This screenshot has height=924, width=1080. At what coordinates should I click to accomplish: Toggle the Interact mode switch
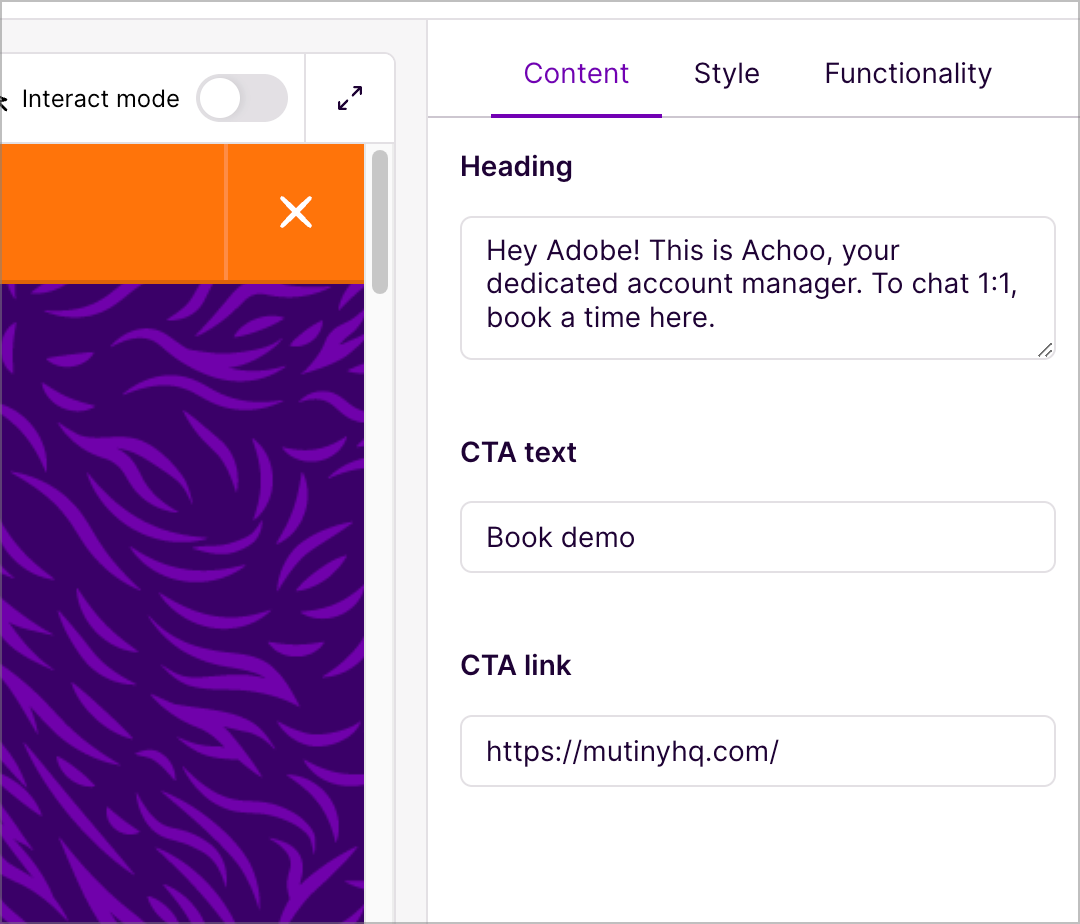[x=242, y=98]
